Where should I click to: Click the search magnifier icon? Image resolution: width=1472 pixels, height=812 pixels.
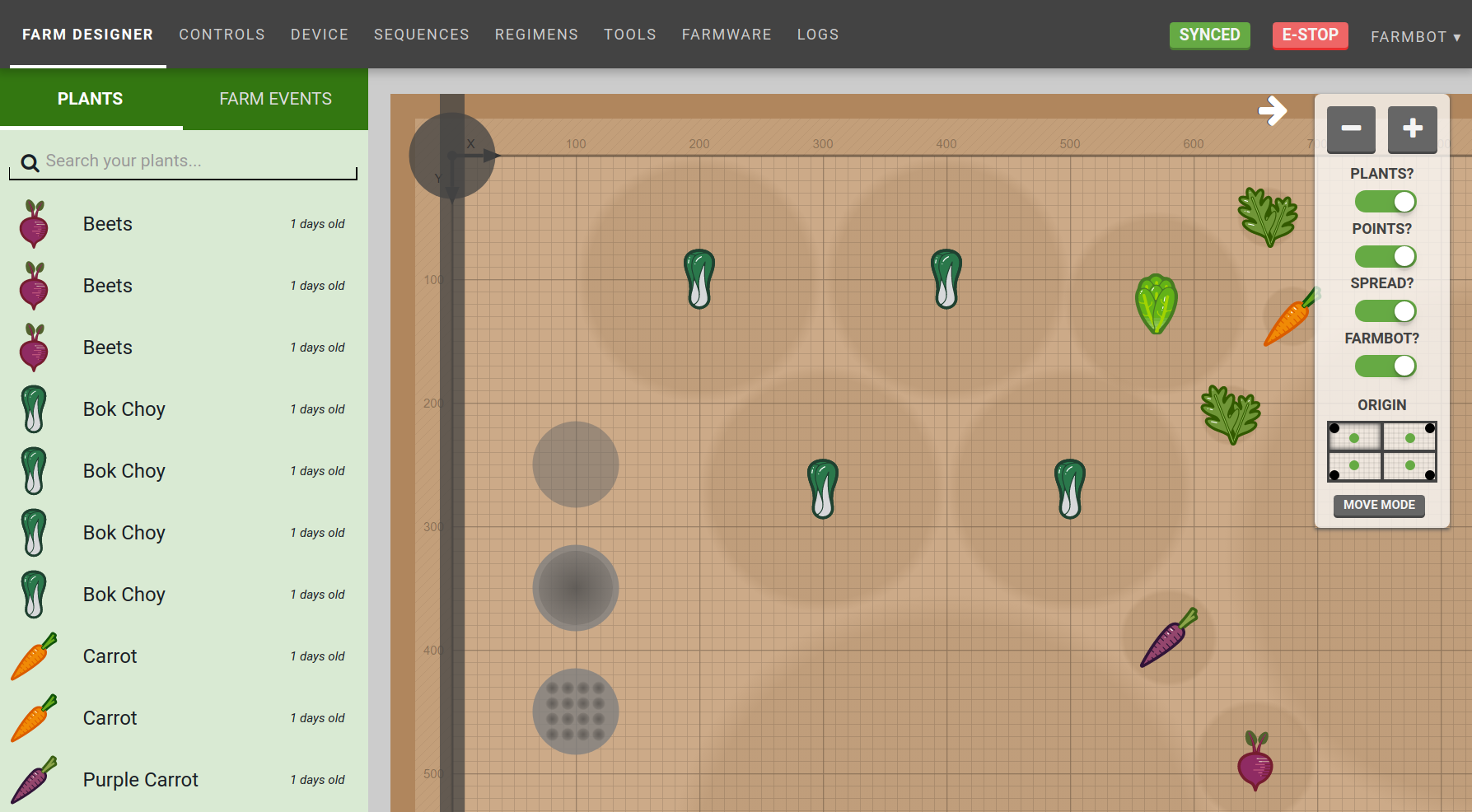pyautogui.click(x=30, y=162)
